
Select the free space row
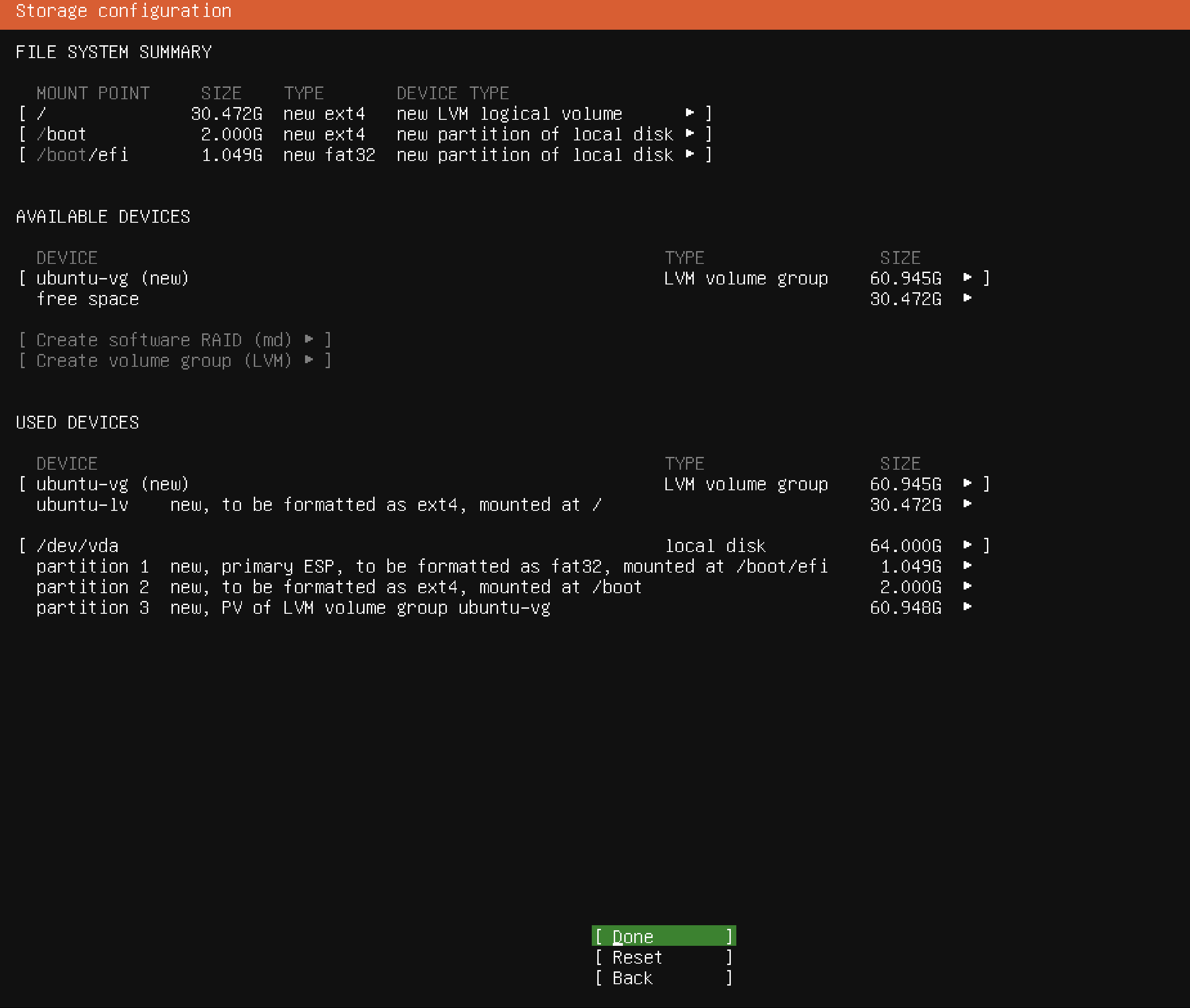click(87, 299)
